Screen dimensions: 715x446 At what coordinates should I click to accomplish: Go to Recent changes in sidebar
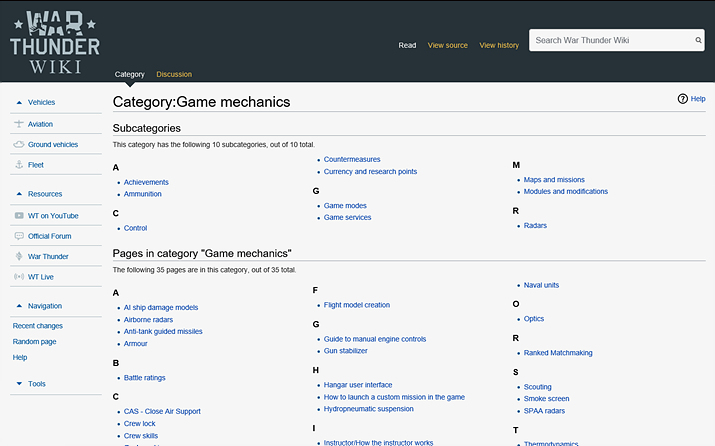(x=37, y=326)
